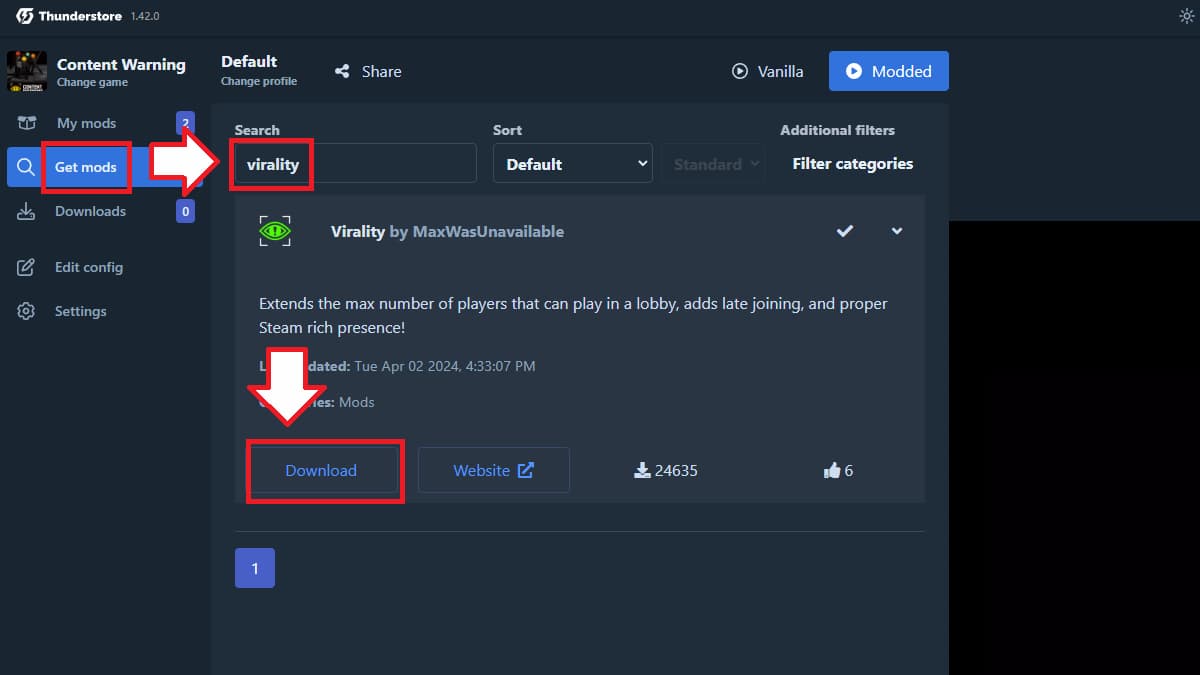Image resolution: width=1200 pixels, height=675 pixels.
Task: Click the Download button for Virality
Action: click(321, 470)
